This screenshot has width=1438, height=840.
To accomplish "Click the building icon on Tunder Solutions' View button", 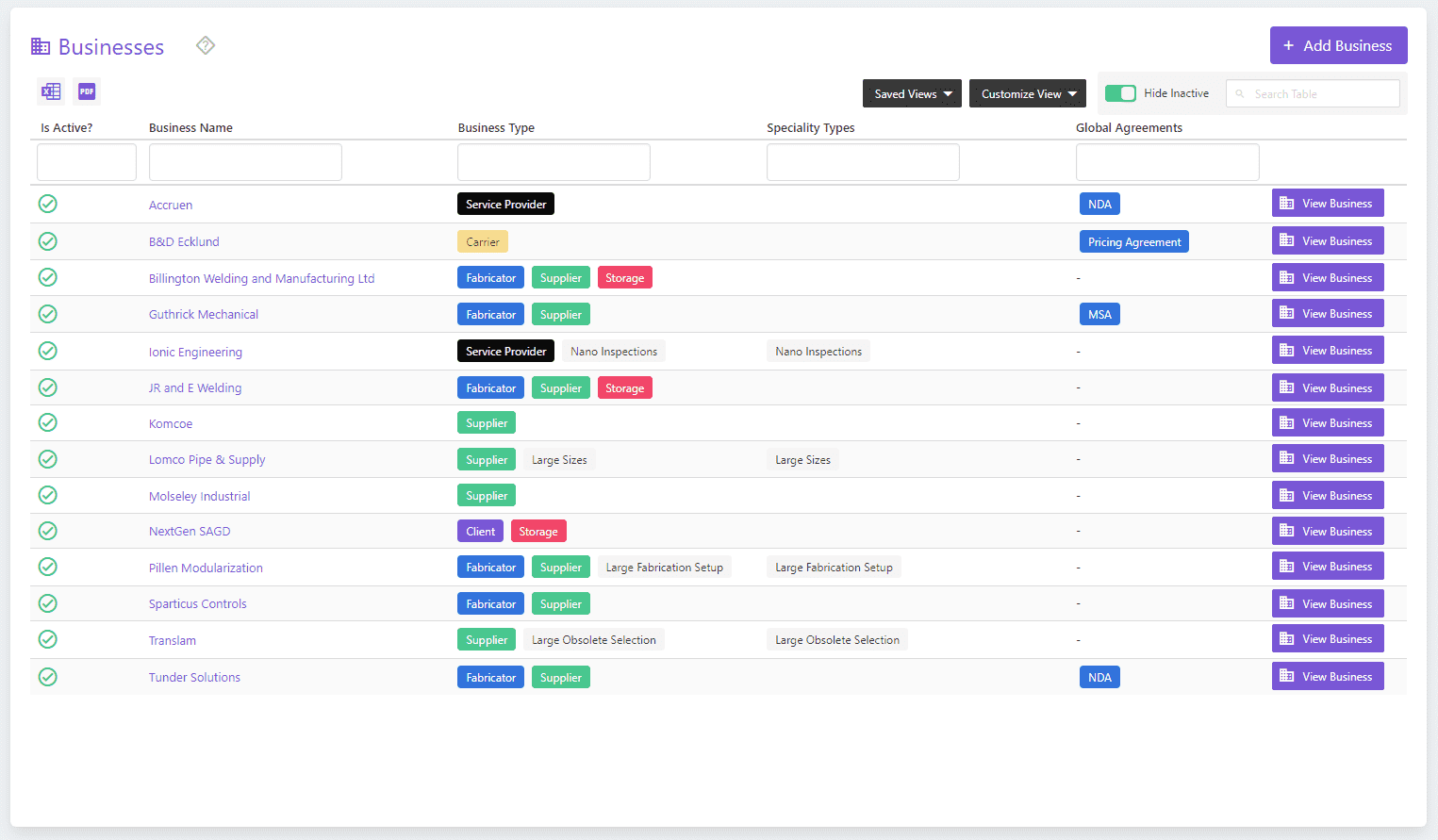I will (x=1286, y=676).
